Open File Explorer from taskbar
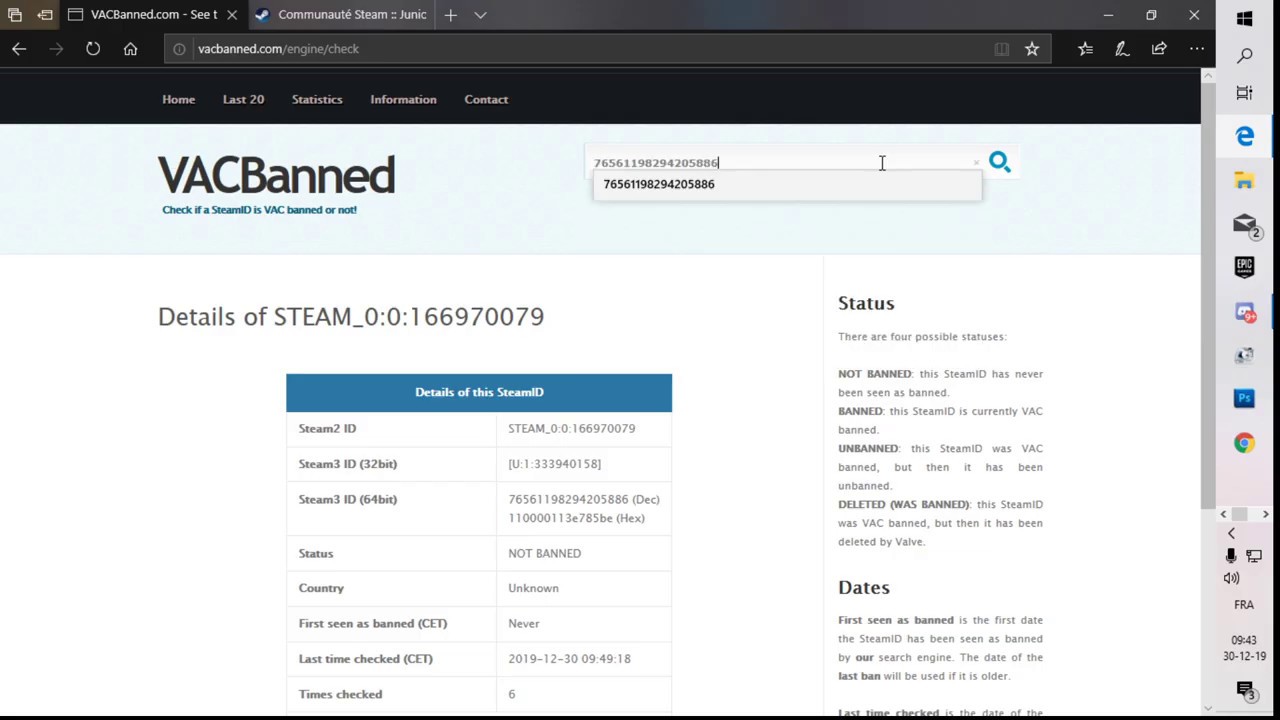 coord(1244,181)
